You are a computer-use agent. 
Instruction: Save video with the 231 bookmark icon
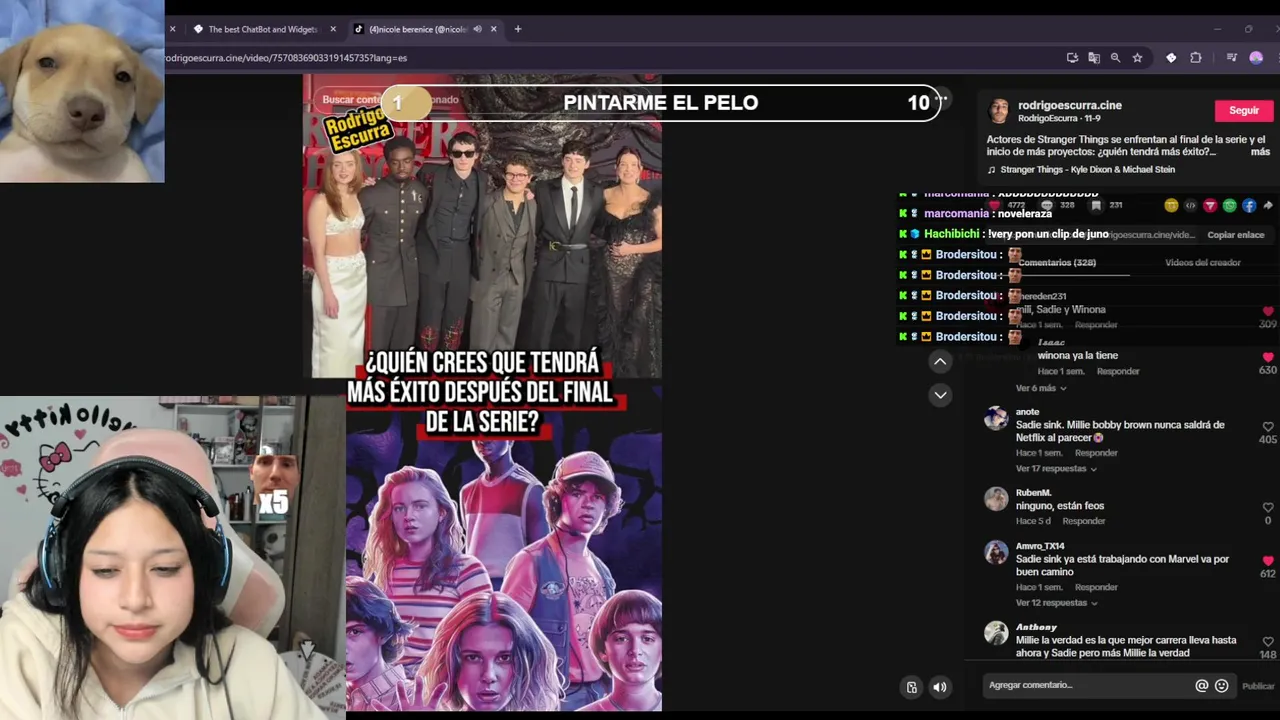(x=1096, y=205)
